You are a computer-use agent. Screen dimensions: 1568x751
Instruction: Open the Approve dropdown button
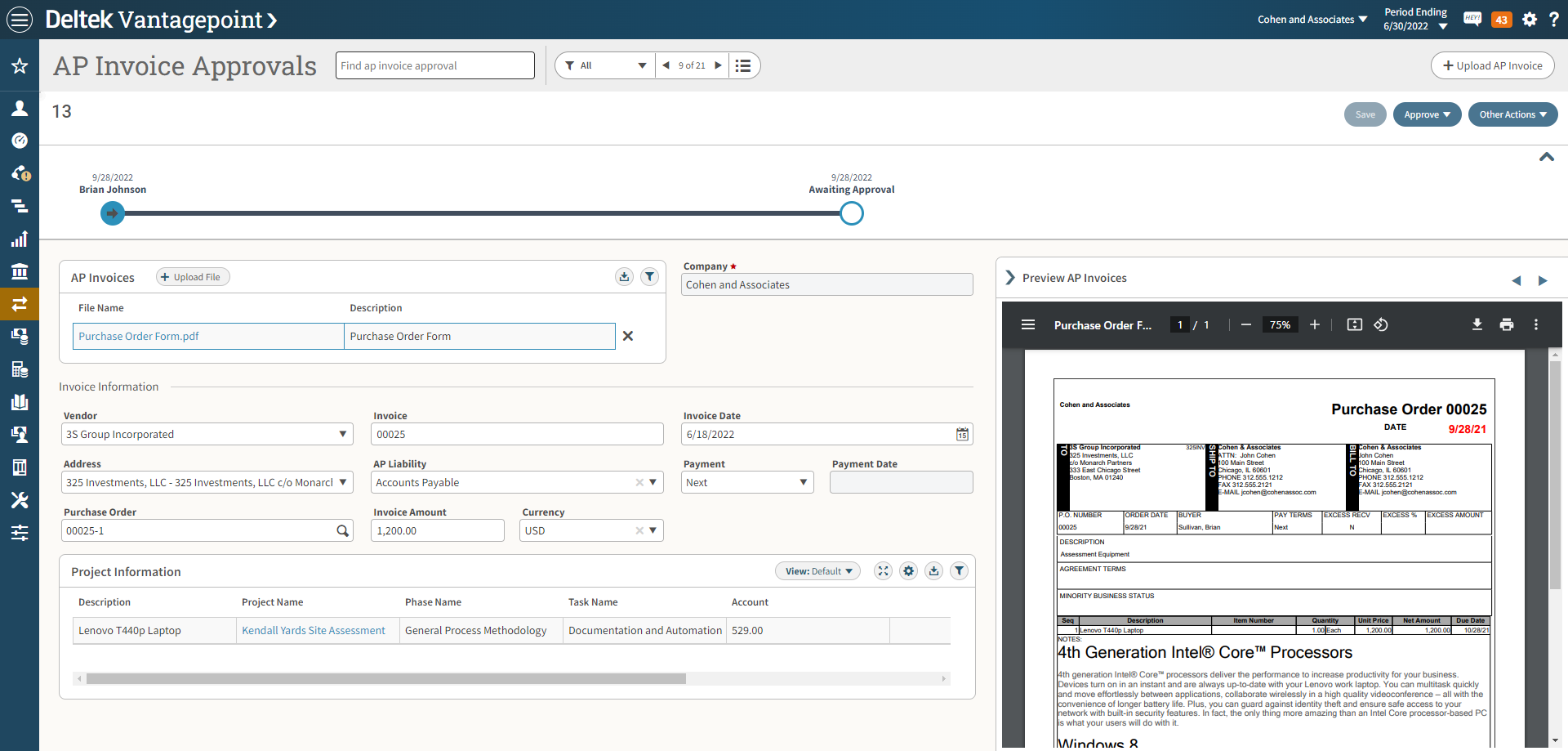tap(1427, 114)
